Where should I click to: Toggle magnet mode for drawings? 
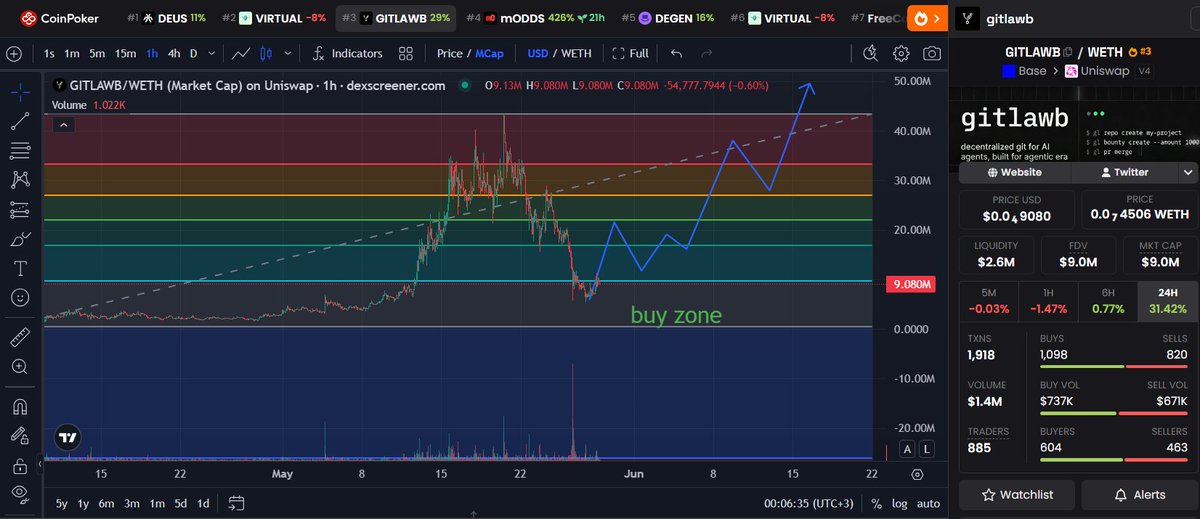point(20,407)
